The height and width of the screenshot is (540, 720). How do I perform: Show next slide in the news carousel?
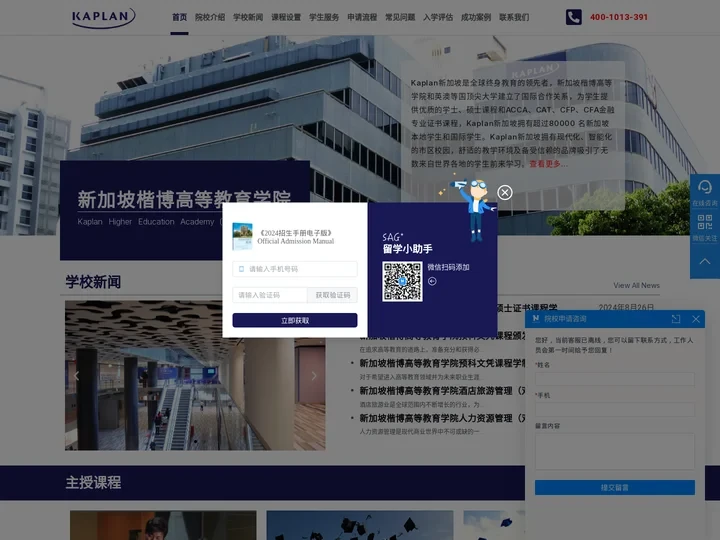pyautogui.click(x=314, y=376)
